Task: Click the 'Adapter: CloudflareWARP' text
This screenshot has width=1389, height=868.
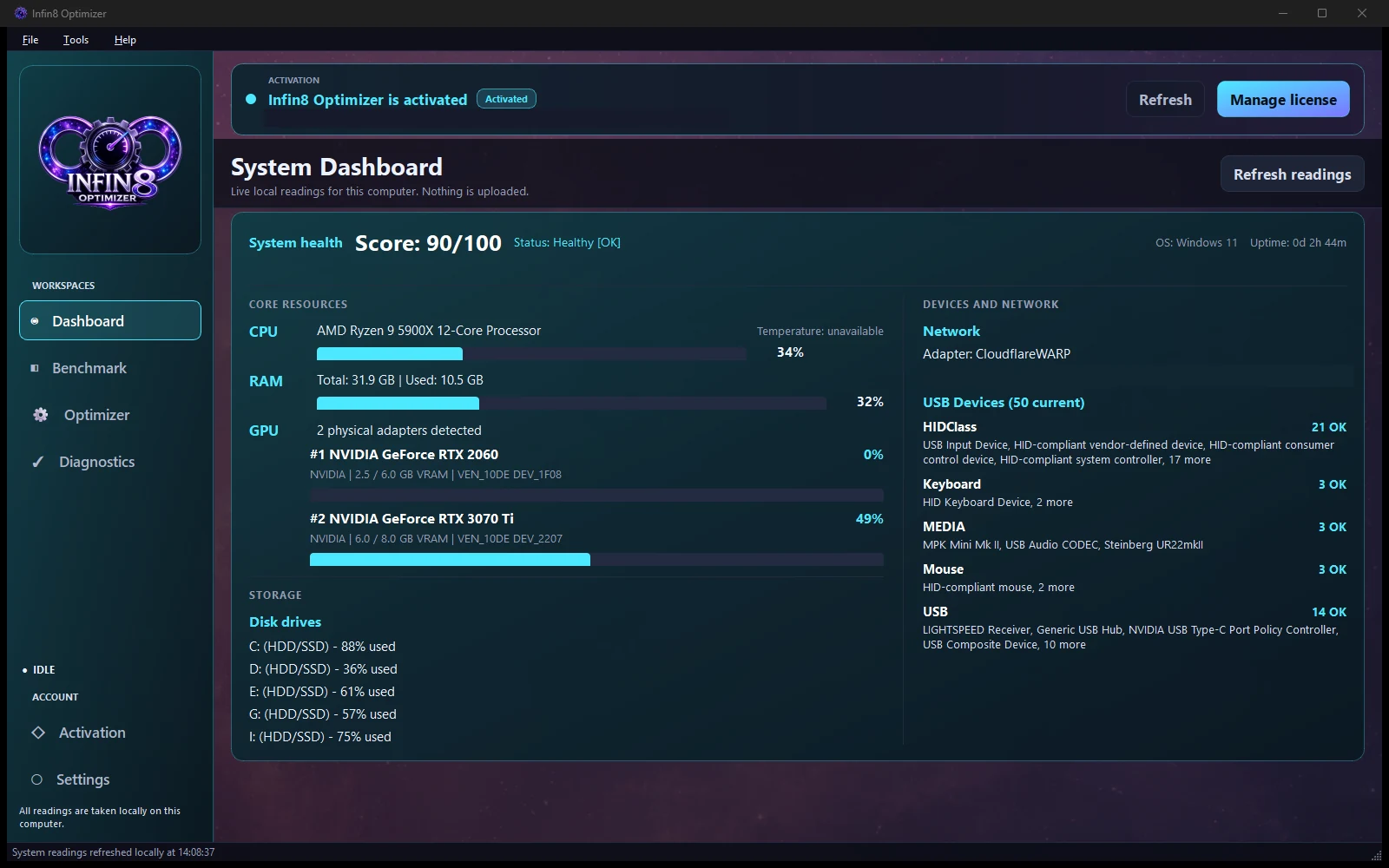Action: [997, 354]
